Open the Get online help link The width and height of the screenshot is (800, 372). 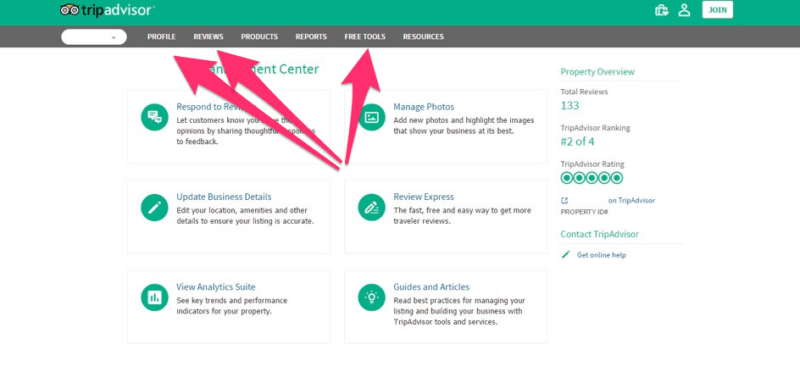tap(602, 255)
